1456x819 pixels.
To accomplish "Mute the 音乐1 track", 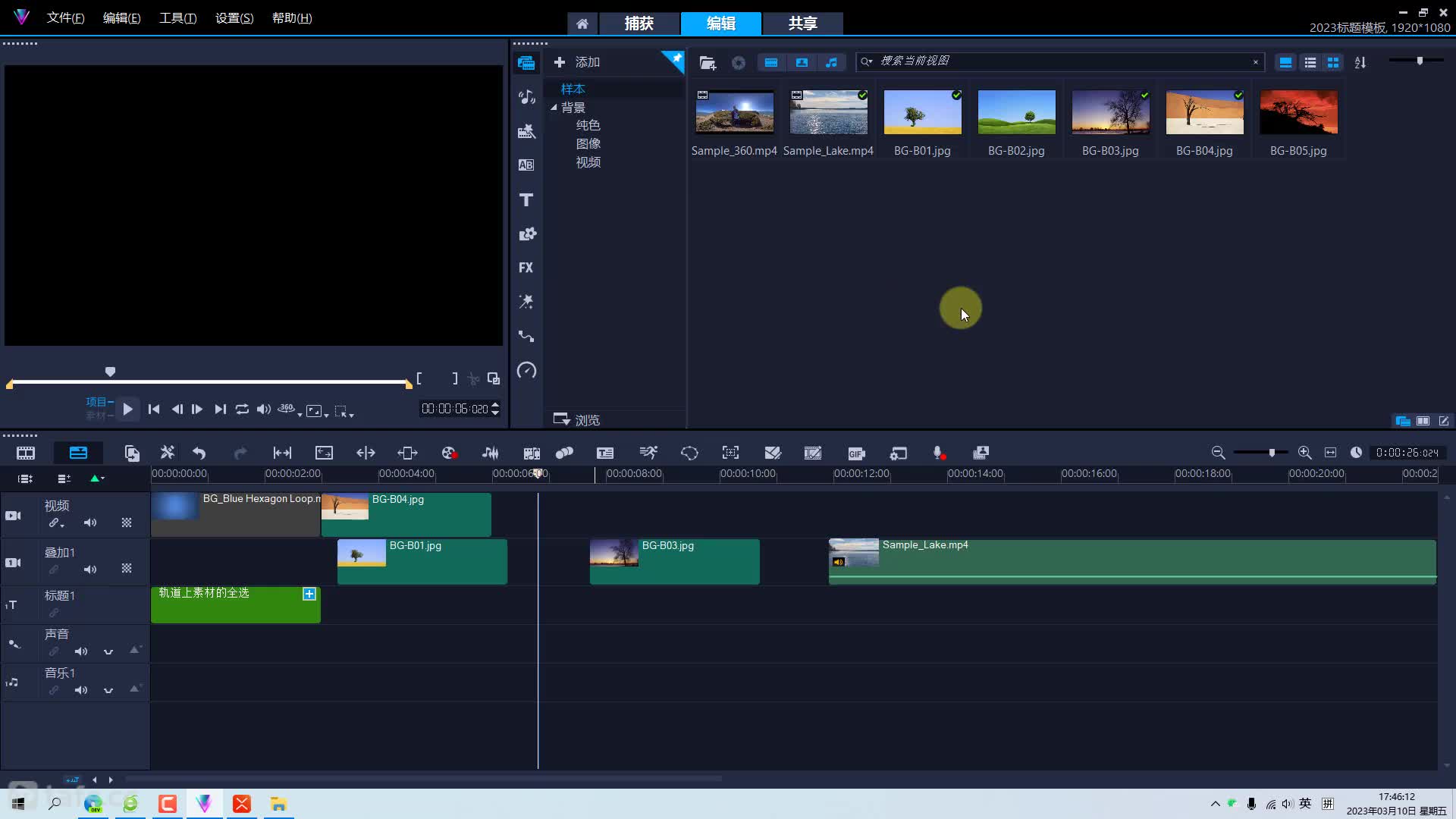I will coord(81,690).
